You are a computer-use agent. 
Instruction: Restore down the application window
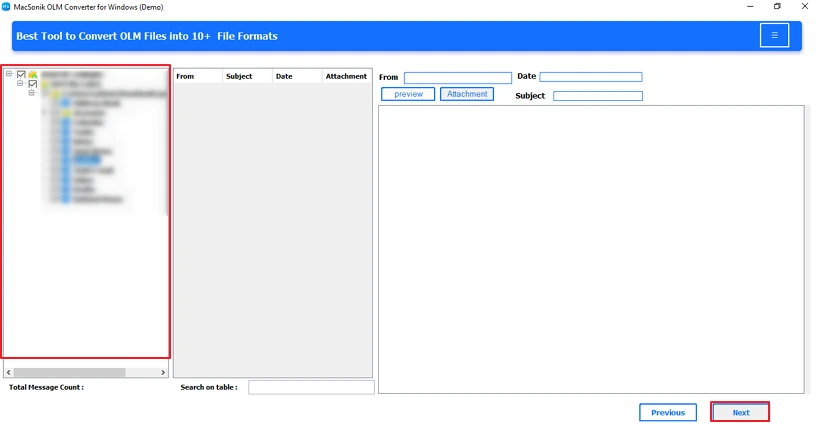[777, 6]
